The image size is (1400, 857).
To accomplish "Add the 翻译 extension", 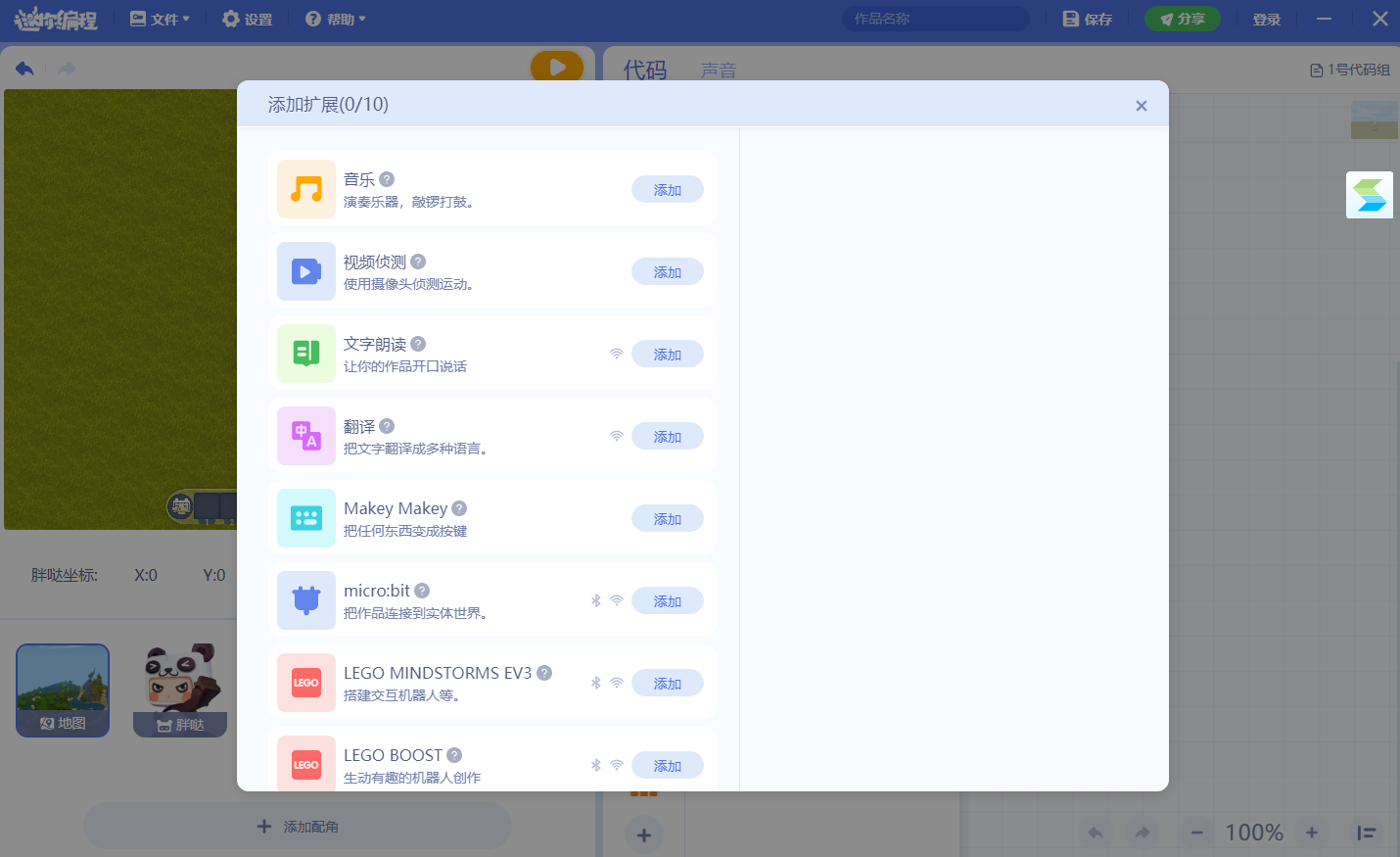I will [668, 436].
